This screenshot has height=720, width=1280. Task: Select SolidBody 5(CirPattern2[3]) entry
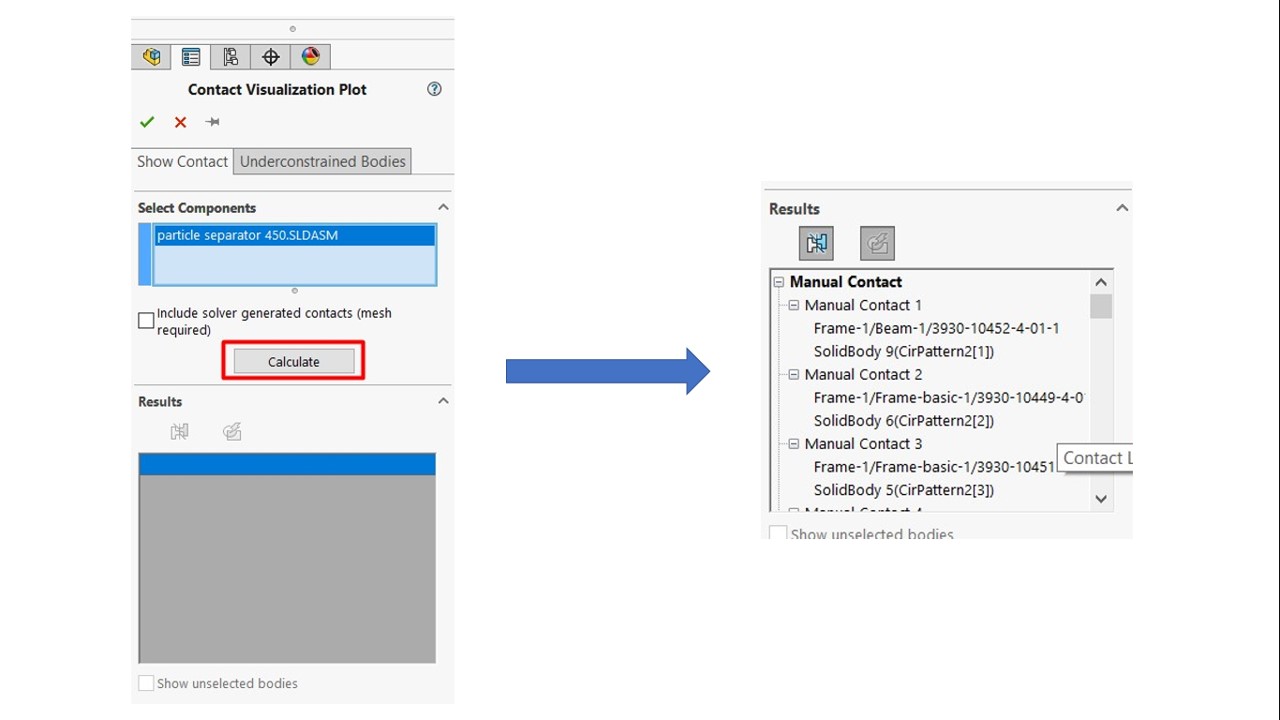(x=903, y=489)
